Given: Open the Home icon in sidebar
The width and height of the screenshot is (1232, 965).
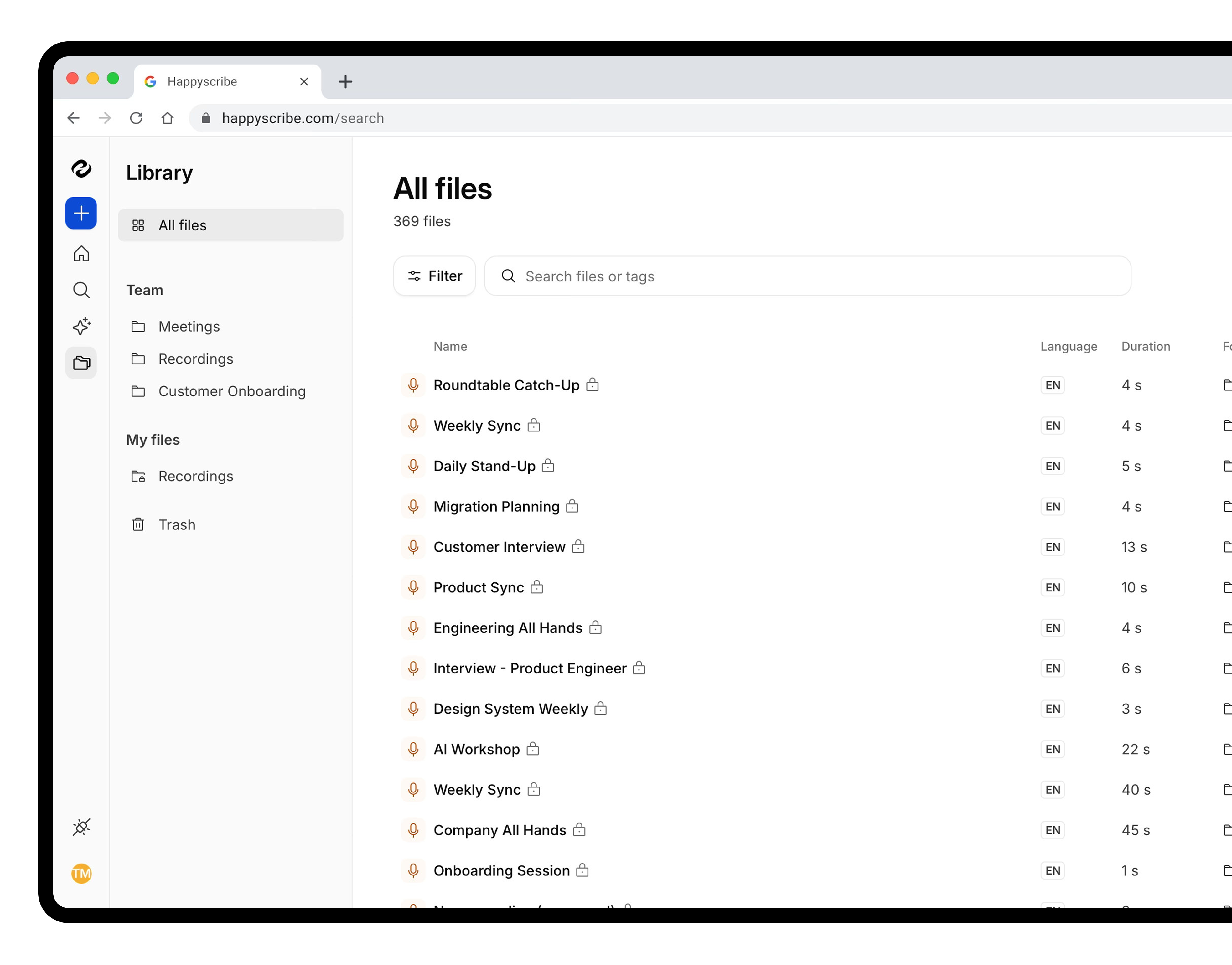Looking at the screenshot, I should 81,253.
